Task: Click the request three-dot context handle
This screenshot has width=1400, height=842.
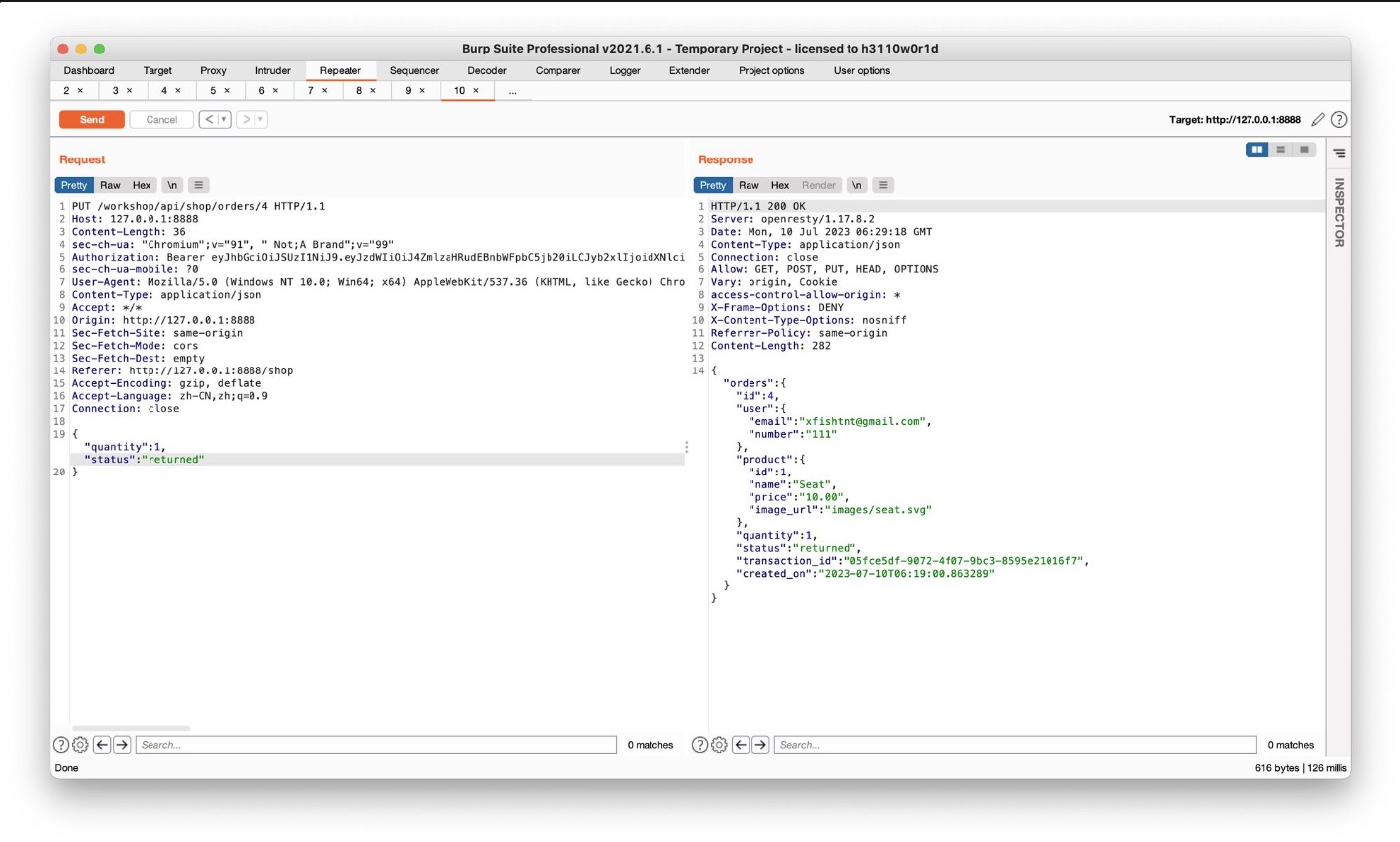Action: (686, 447)
